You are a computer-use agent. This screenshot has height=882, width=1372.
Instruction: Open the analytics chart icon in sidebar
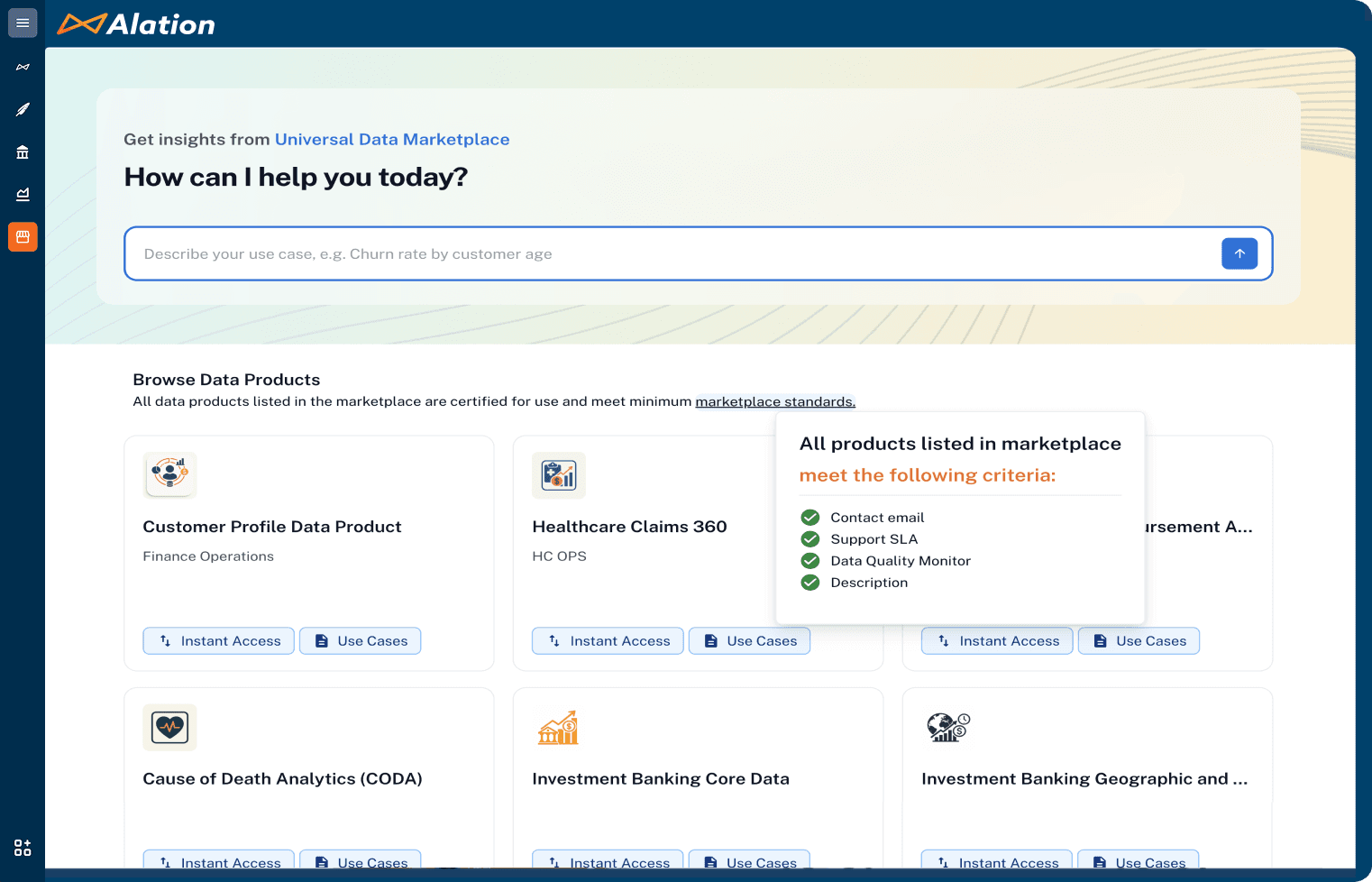23,194
